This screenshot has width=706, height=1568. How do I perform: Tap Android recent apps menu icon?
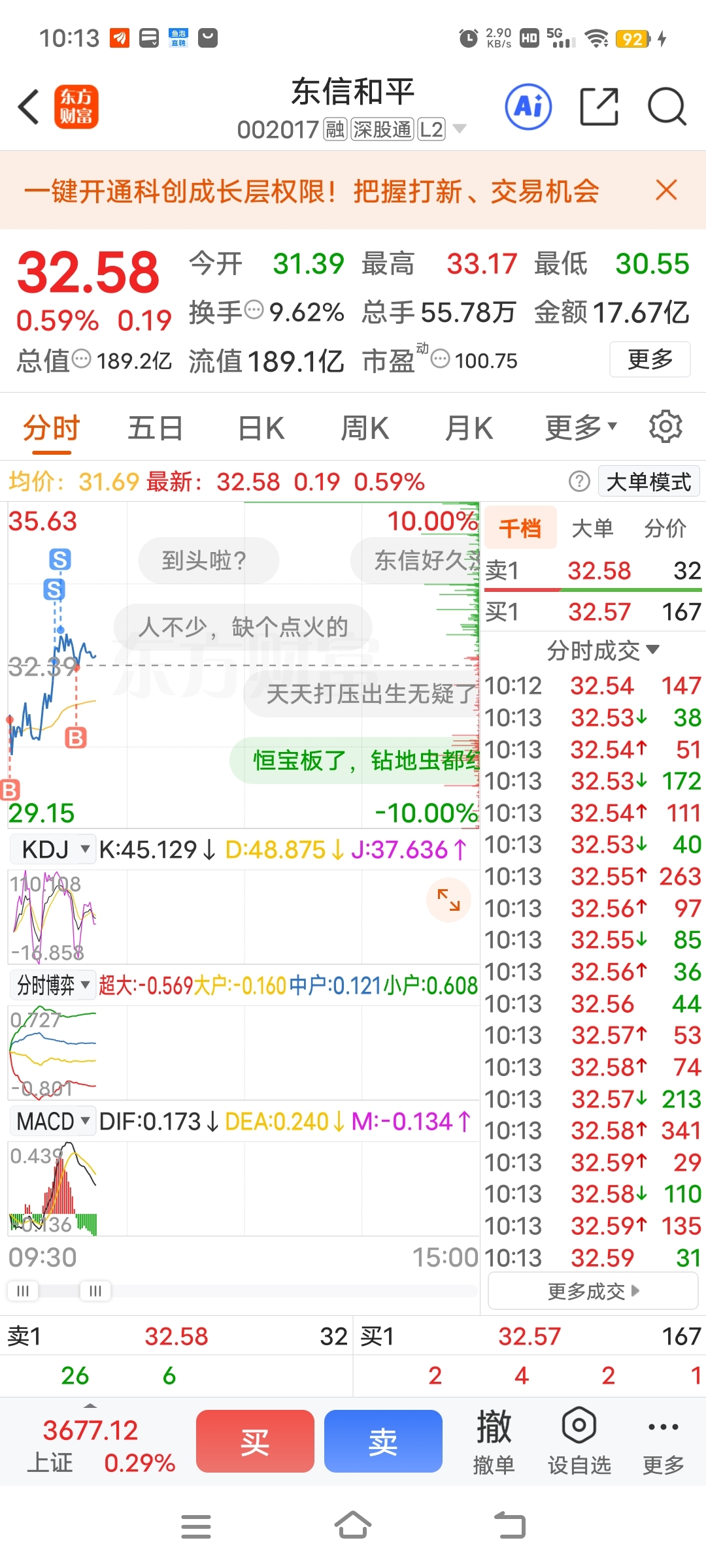196,1526
